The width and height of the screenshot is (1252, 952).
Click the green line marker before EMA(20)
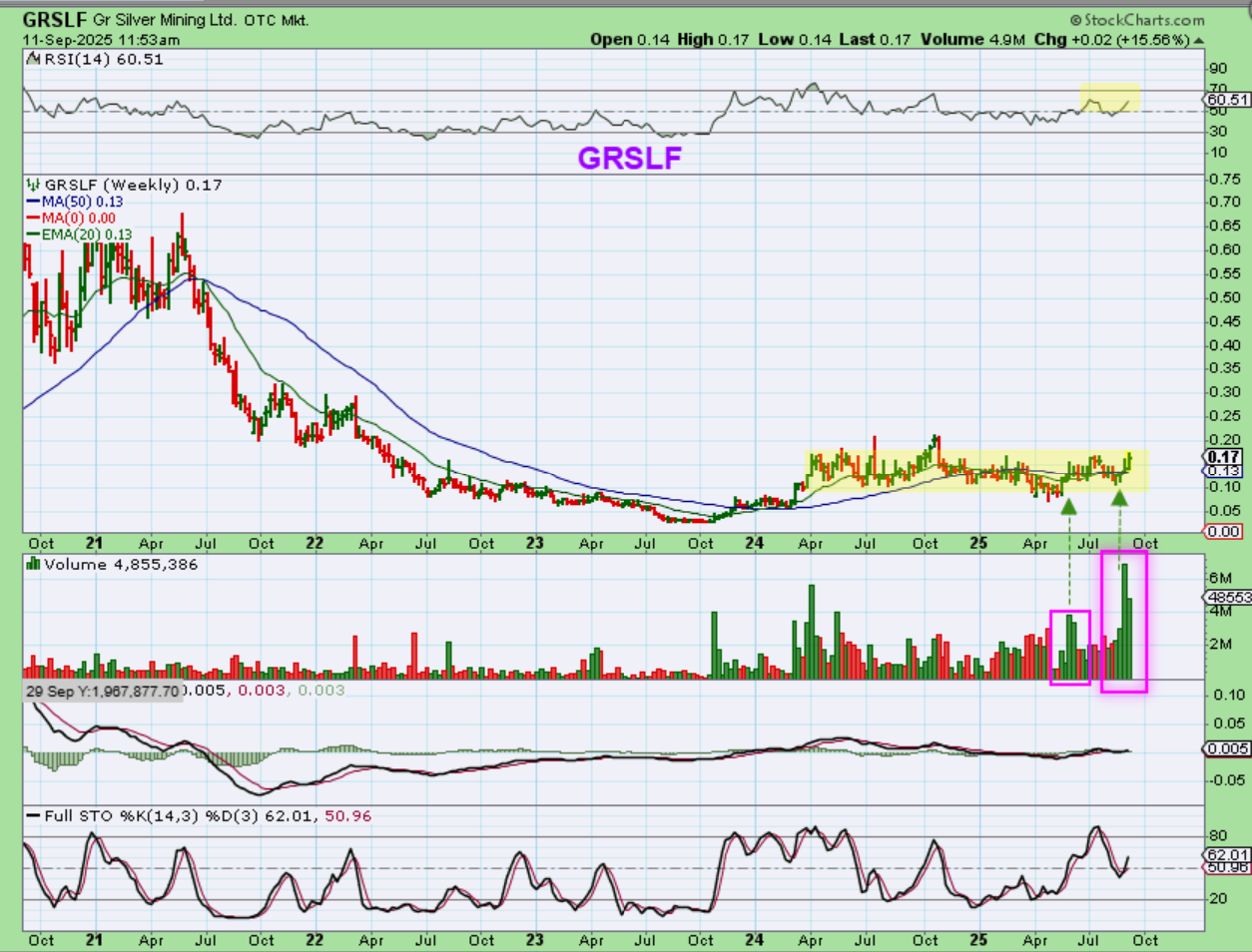click(x=34, y=235)
